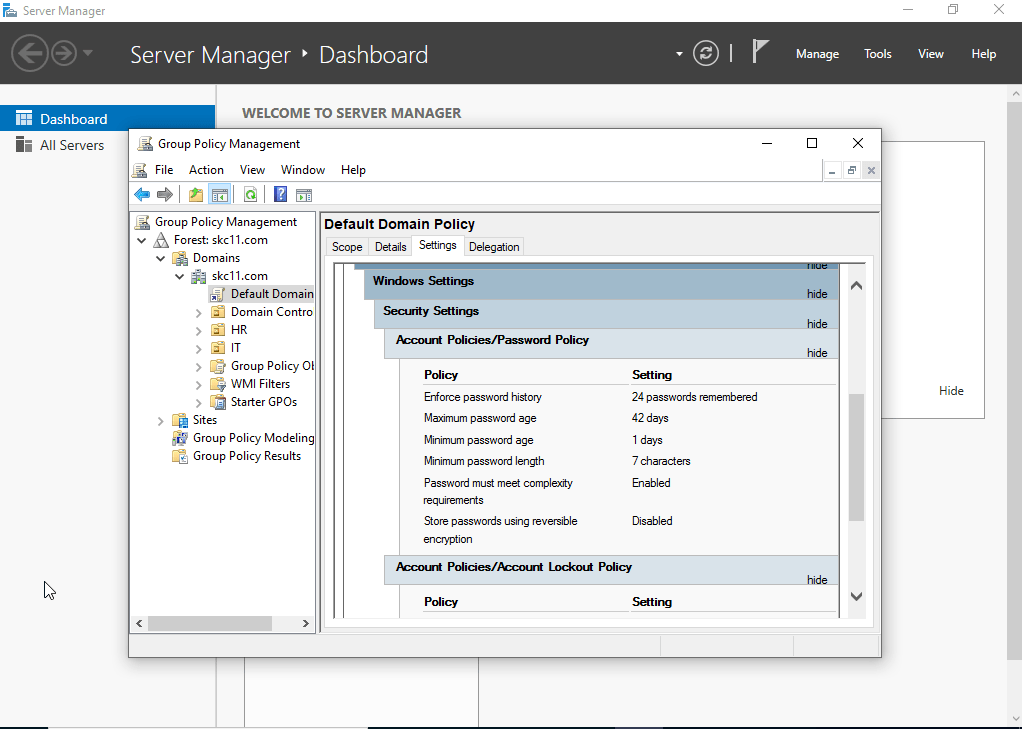Image resolution: width=1022 pixels, height=729 pixels.
Task: Click Server Manager back navigation arrow
Action: (x=30, y=53)
